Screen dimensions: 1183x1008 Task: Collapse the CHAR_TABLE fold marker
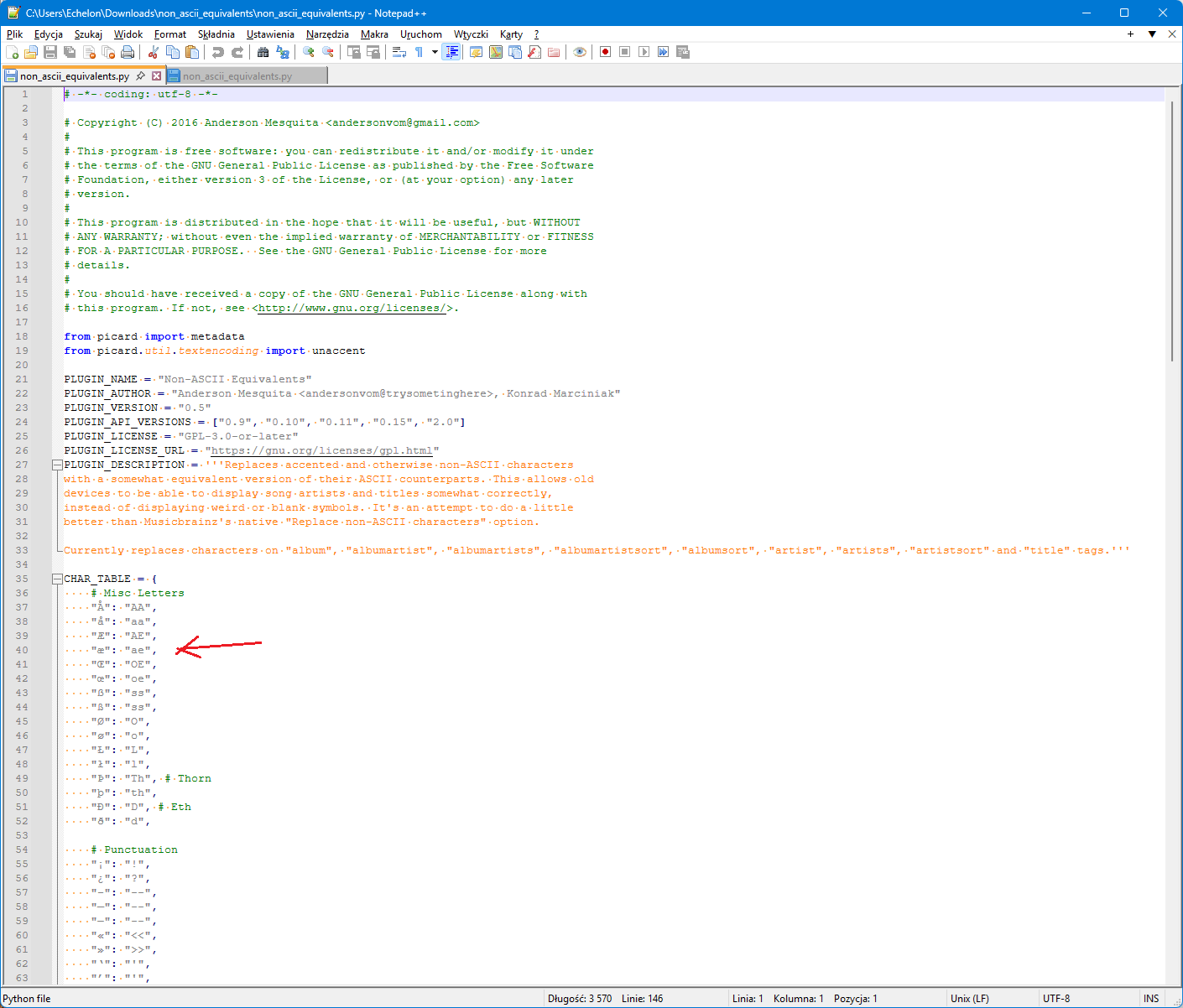57,579
